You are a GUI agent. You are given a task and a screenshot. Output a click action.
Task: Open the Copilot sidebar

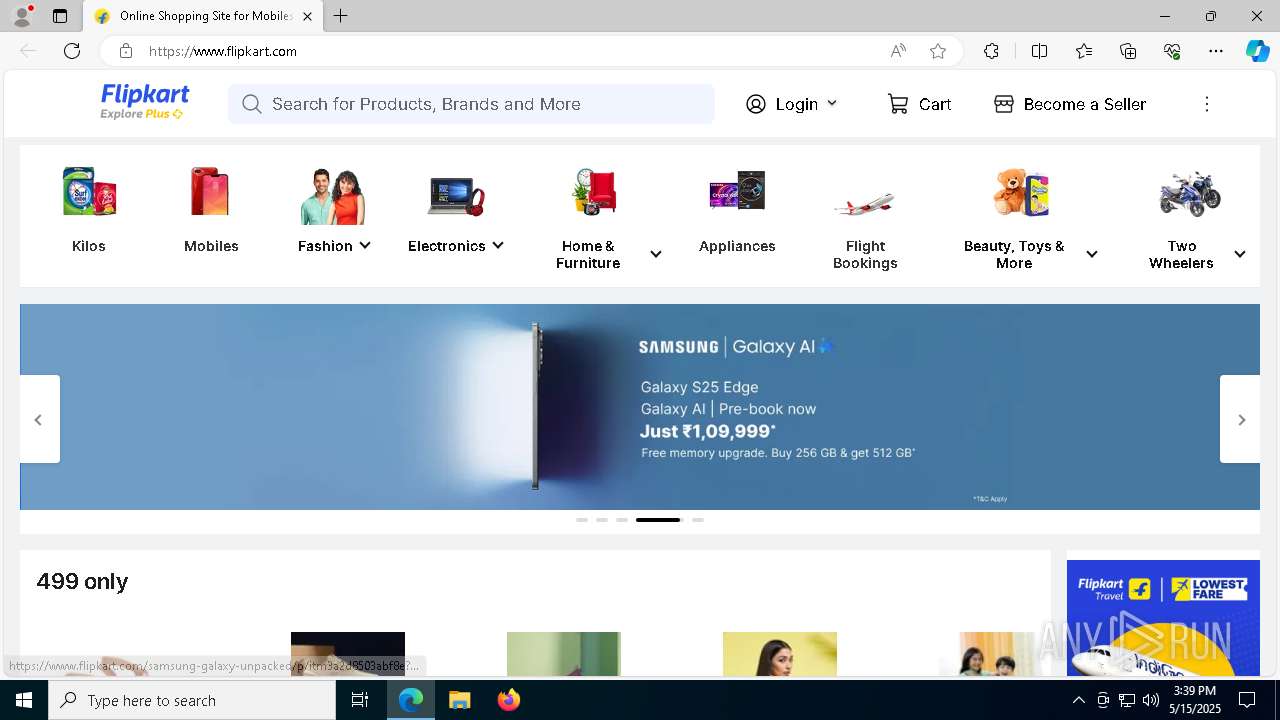click(x=1257, y=51)
